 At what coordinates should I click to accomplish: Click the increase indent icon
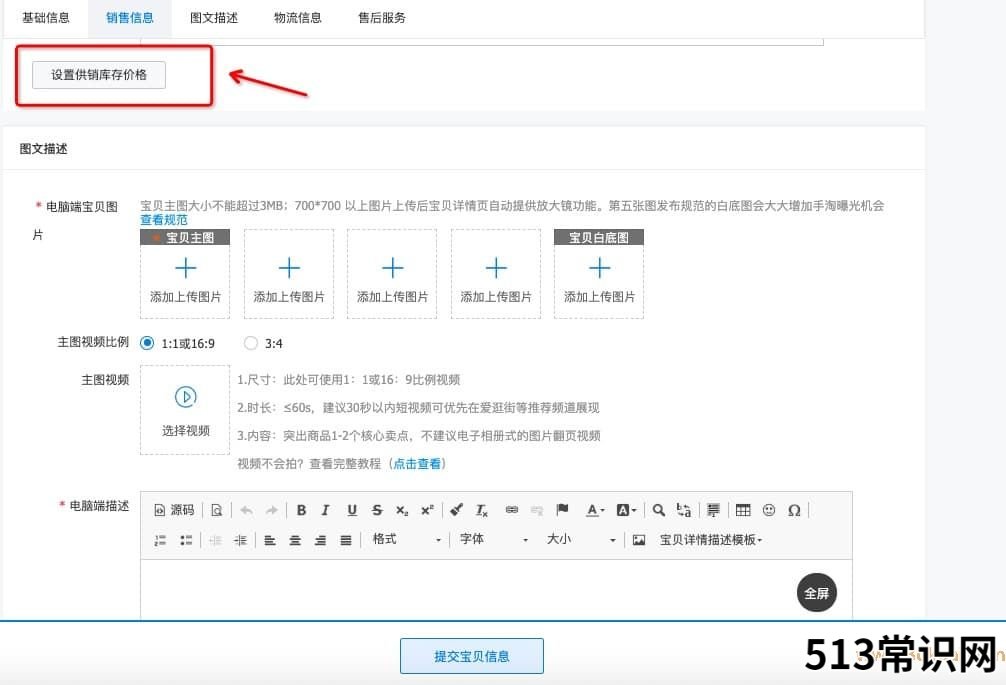241,540
